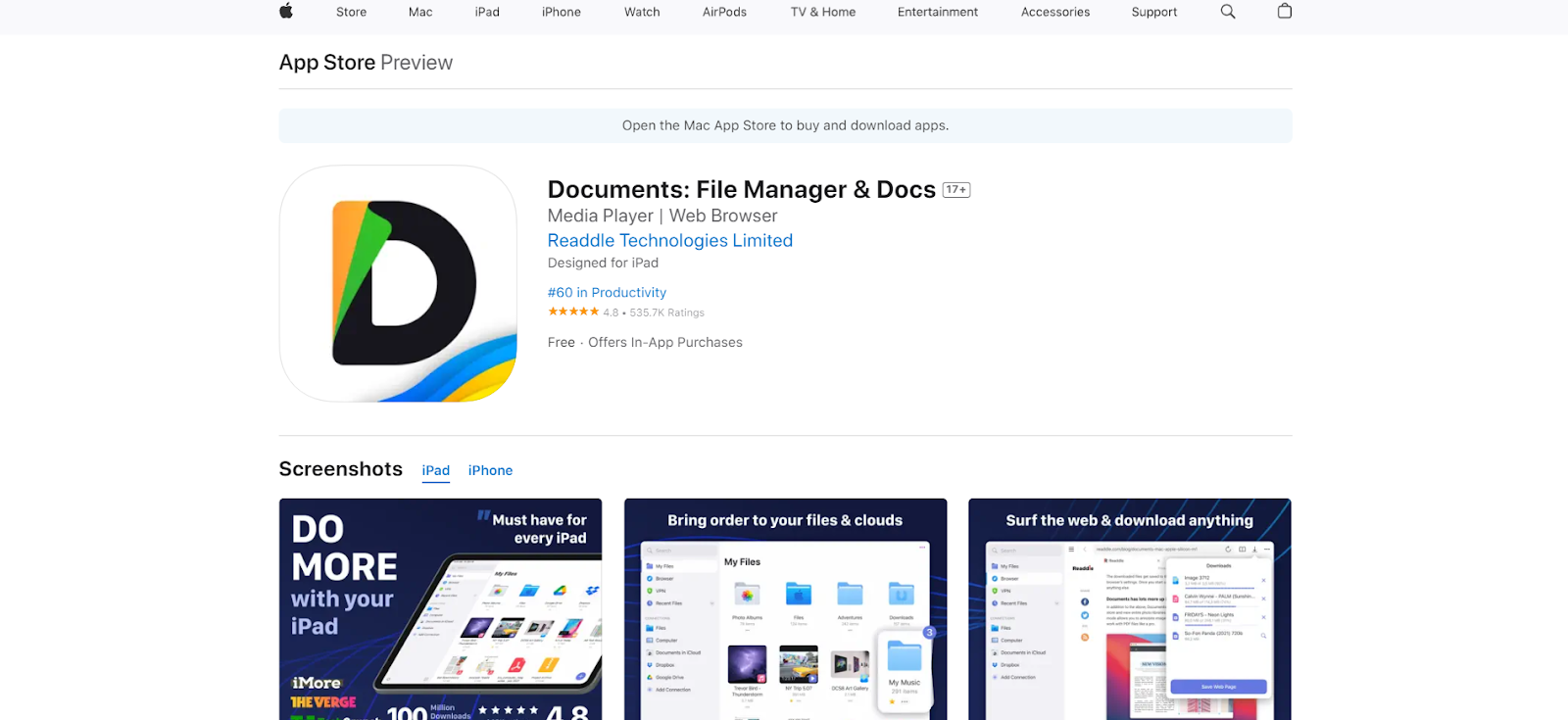Screen dimensions: 1568x720
Task: Open the Watch menu
Action: pyautogui.click(x=642, y=12)
